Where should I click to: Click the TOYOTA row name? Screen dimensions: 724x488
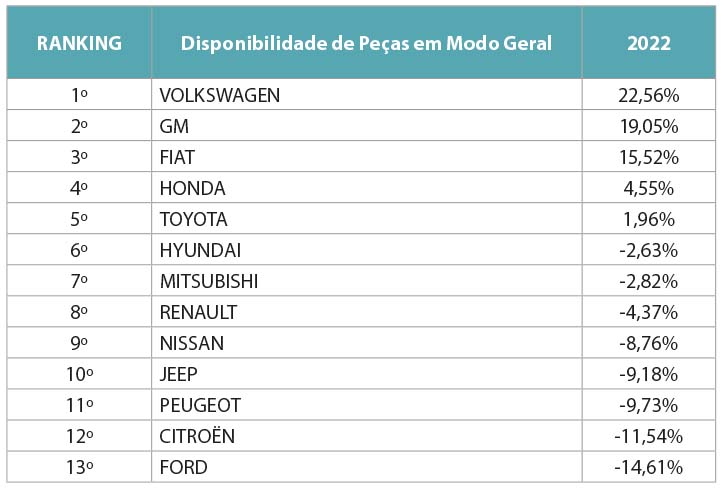click(x=194, y=220)
